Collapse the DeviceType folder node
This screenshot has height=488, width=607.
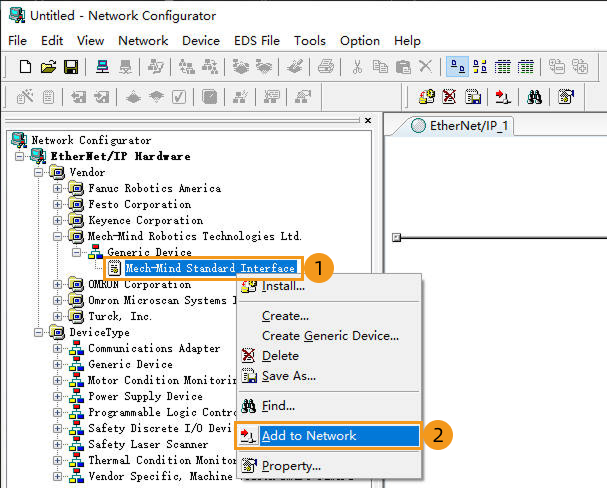38,332
